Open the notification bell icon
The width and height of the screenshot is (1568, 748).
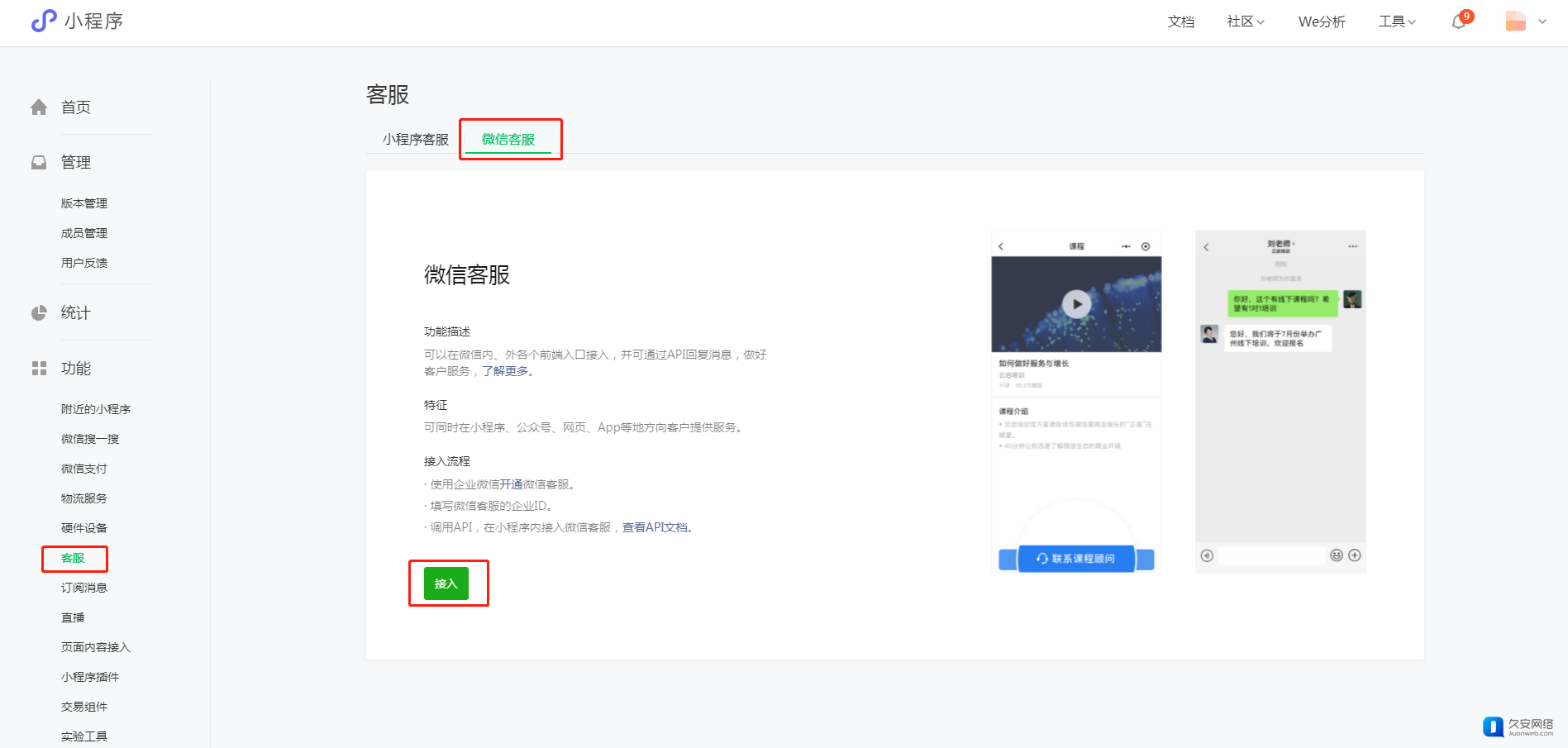(1459, 22)
